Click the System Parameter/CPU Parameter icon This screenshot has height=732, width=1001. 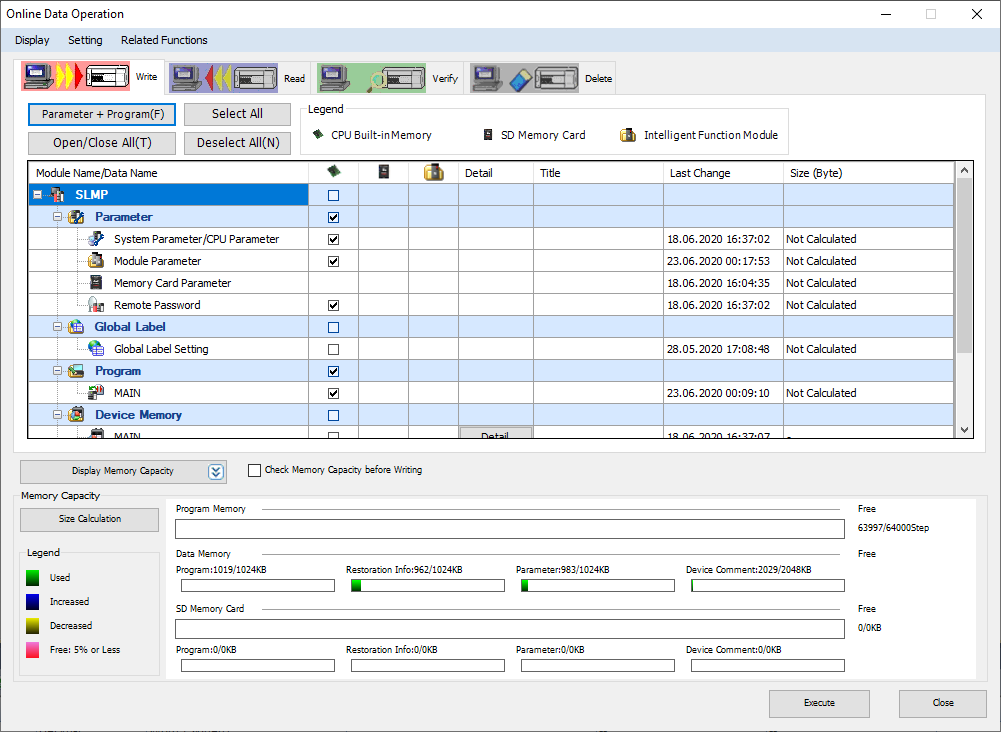click(x=96, y=239)
